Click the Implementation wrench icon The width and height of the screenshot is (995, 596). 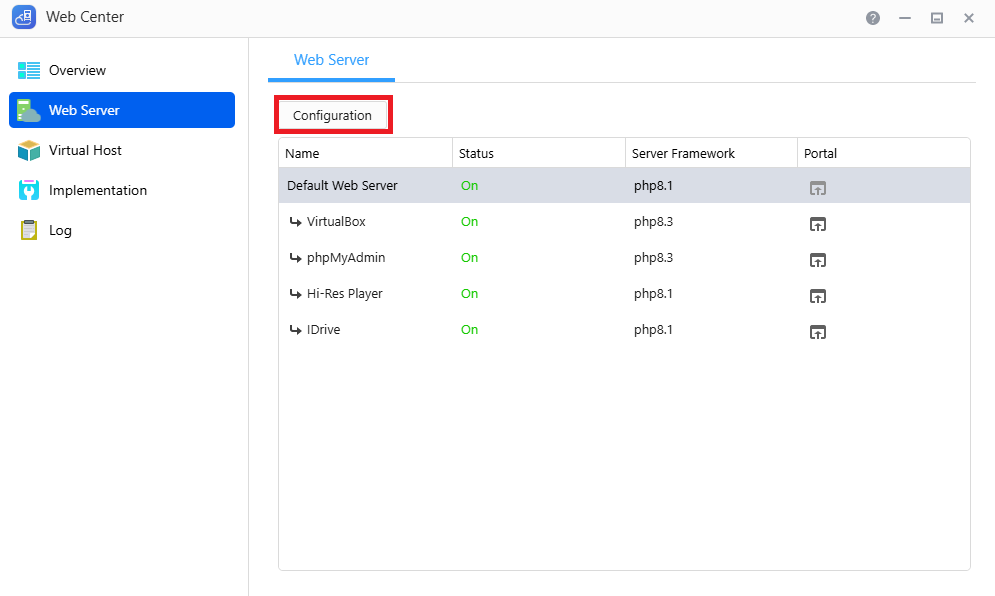[x=29, y=190]
